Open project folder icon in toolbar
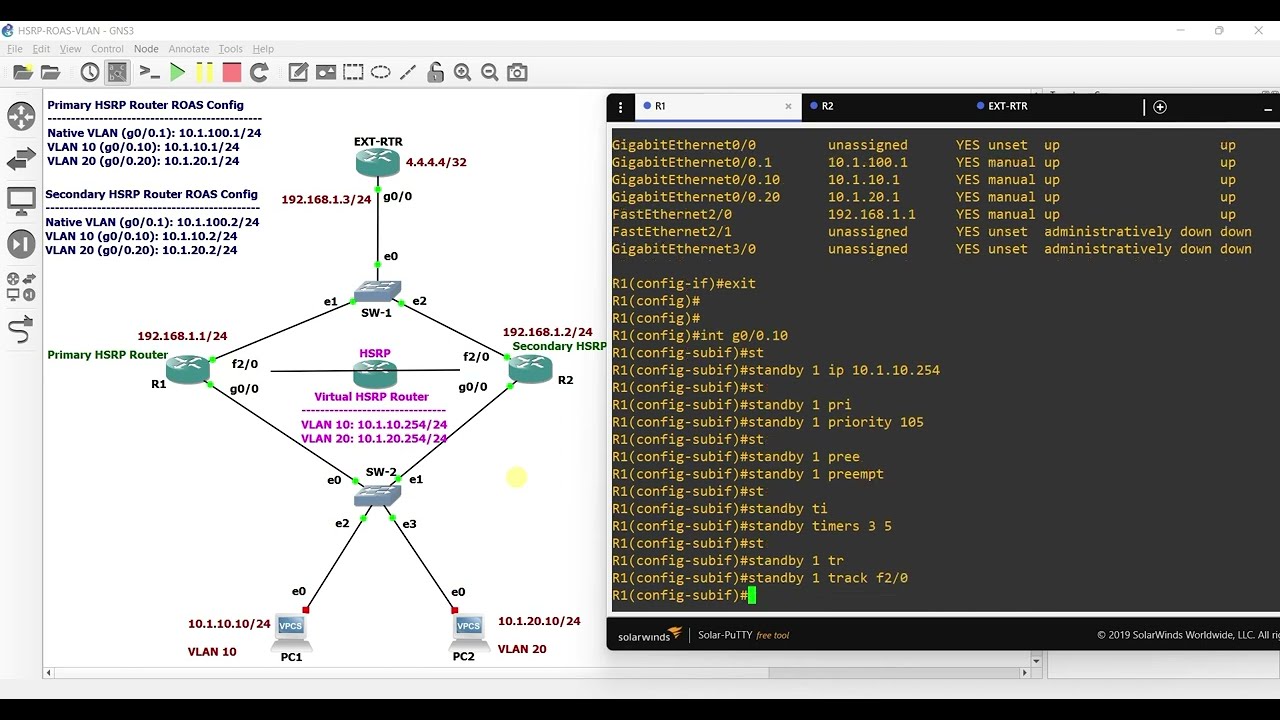The height and width of the screenshot is (720, 1280). click(x=50, y=72)
